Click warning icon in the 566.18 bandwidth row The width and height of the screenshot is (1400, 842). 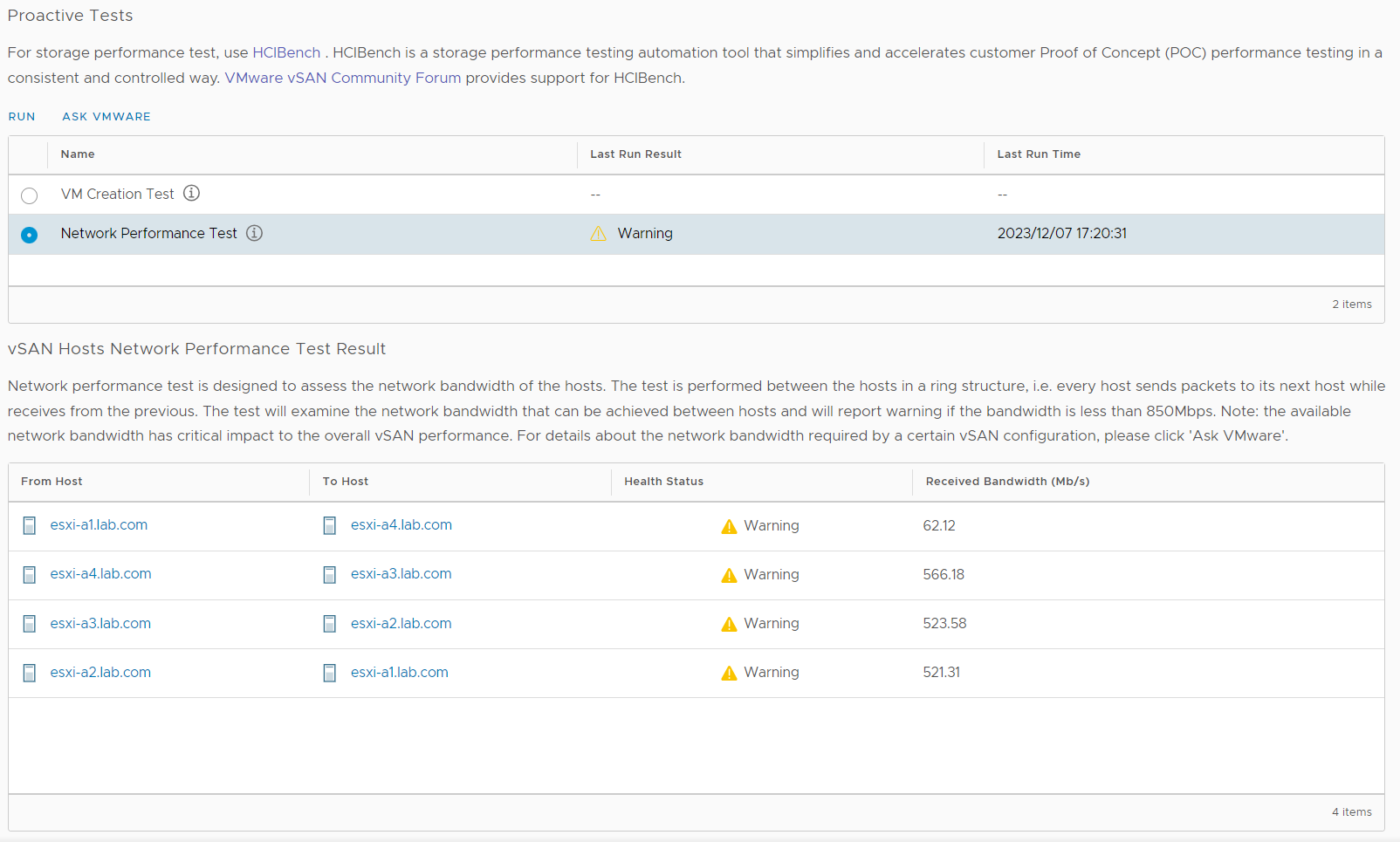729,575
